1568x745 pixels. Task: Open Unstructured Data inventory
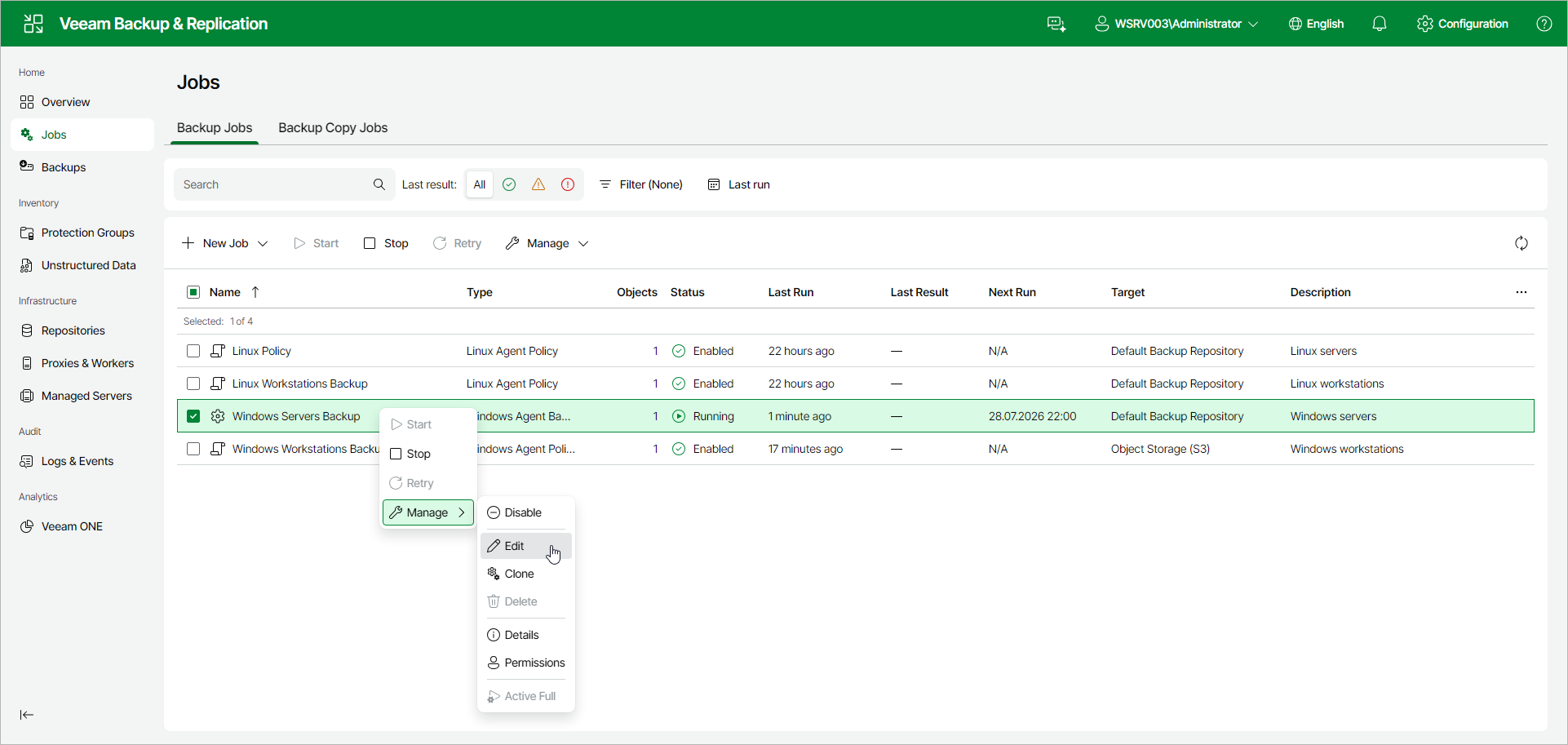point(82,265)
